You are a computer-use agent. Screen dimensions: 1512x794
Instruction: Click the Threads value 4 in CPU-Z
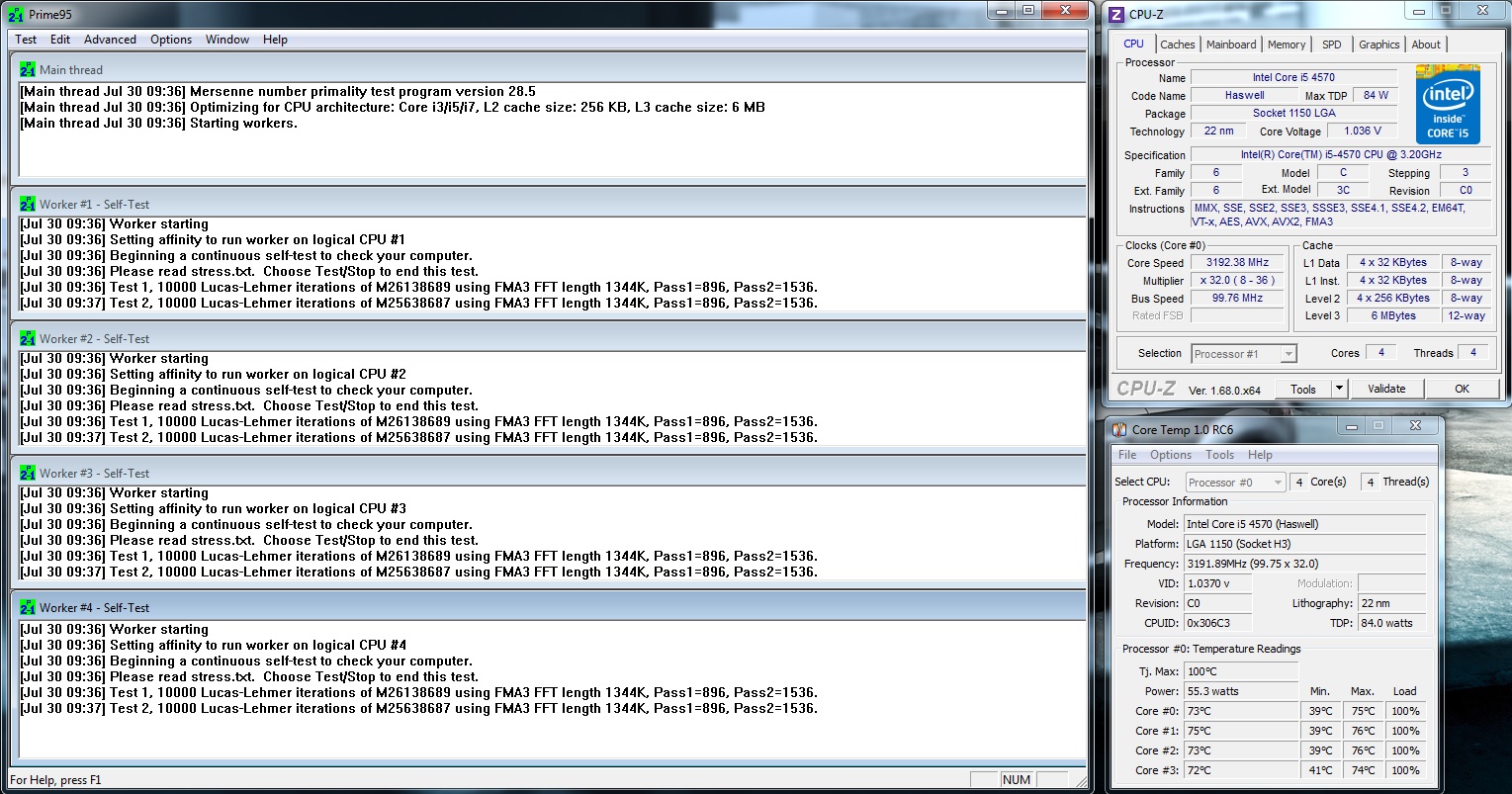1473,352
